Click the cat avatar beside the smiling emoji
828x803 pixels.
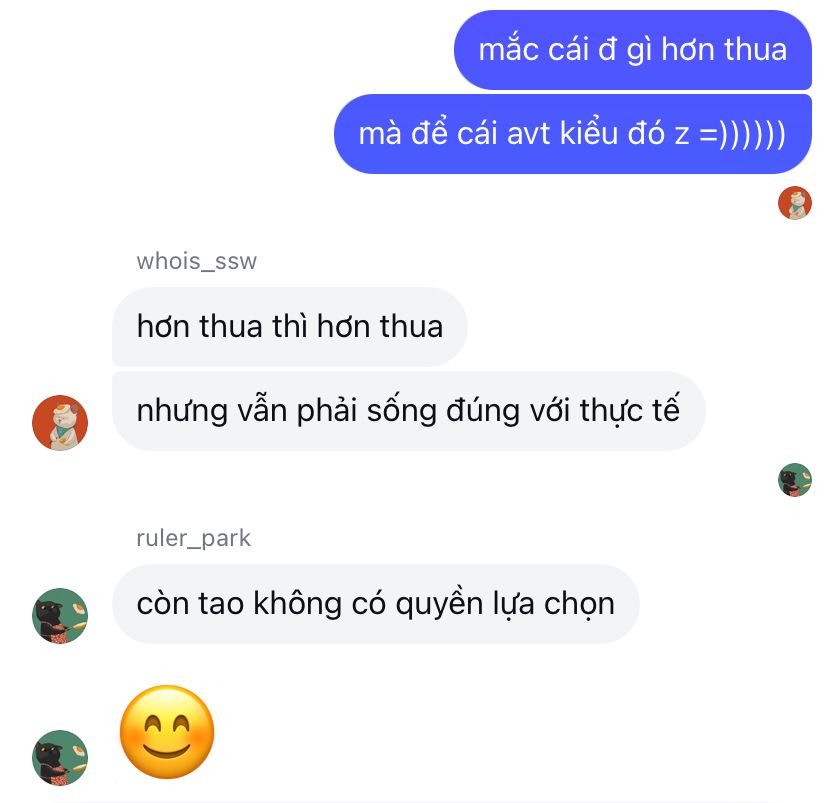[60, 758]
